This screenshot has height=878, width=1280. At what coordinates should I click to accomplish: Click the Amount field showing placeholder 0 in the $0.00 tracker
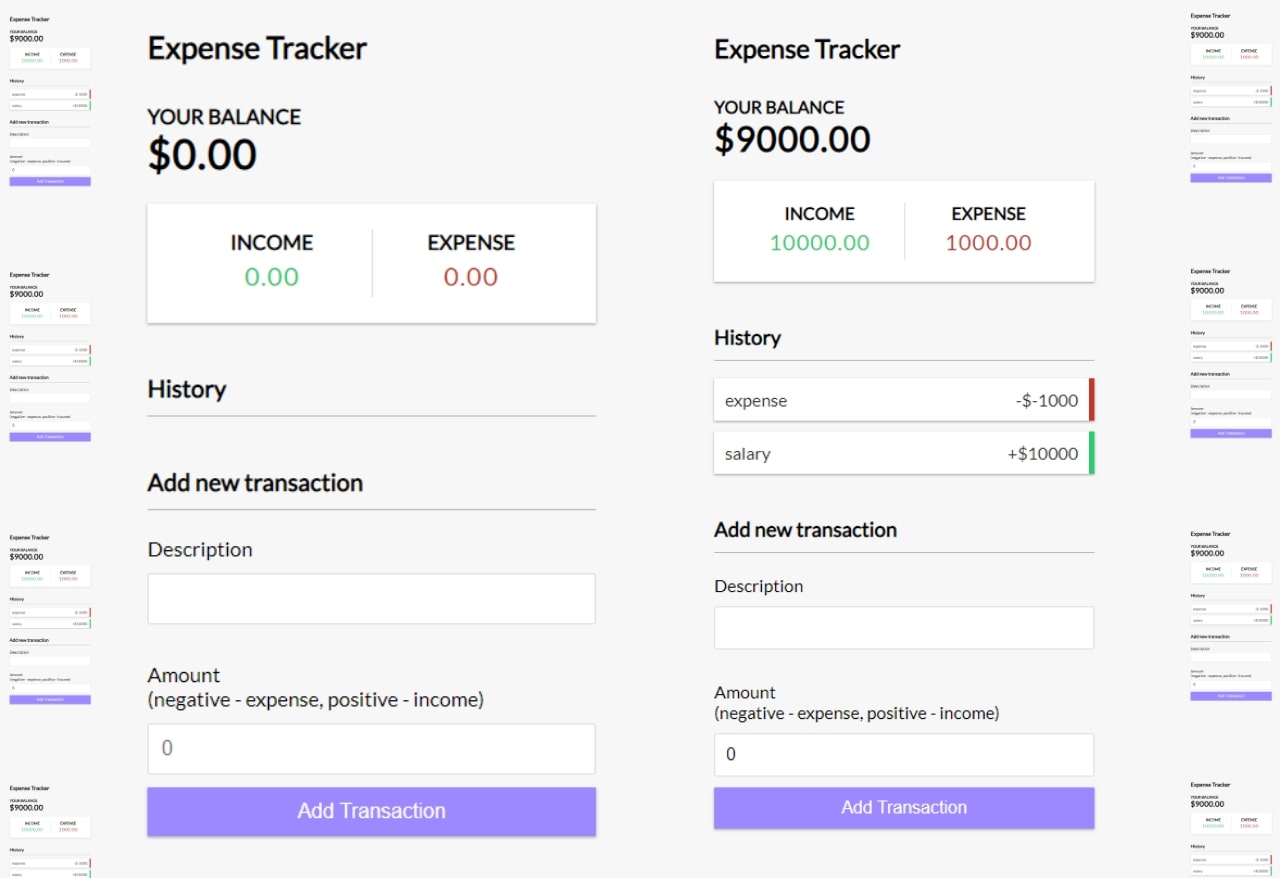click(x=371, y=749)
